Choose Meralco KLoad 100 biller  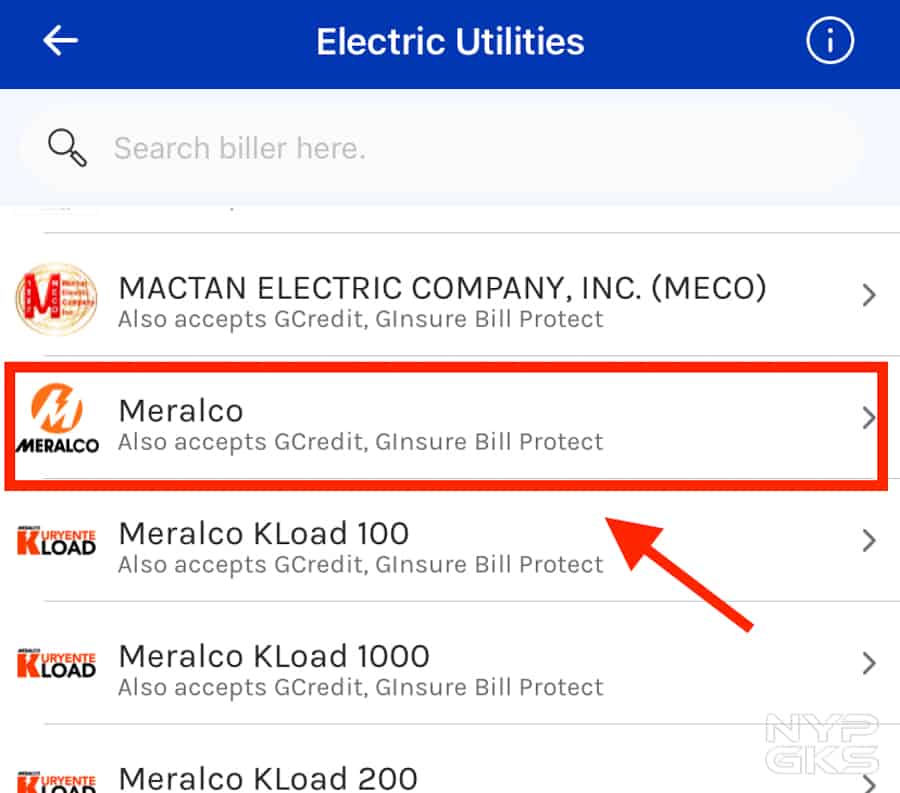(263, 533)
